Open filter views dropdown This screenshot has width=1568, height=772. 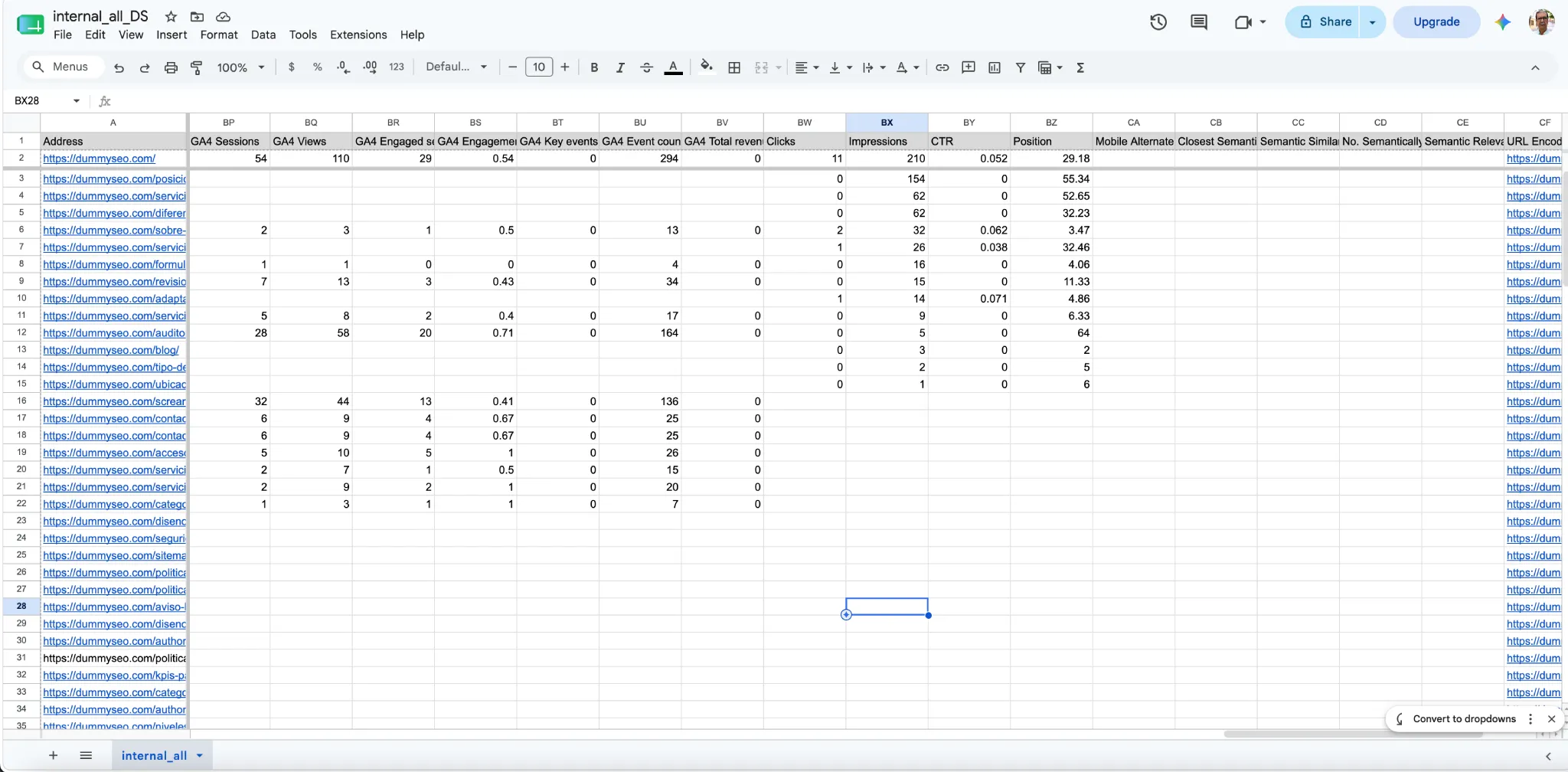[x=1060, y=67]
